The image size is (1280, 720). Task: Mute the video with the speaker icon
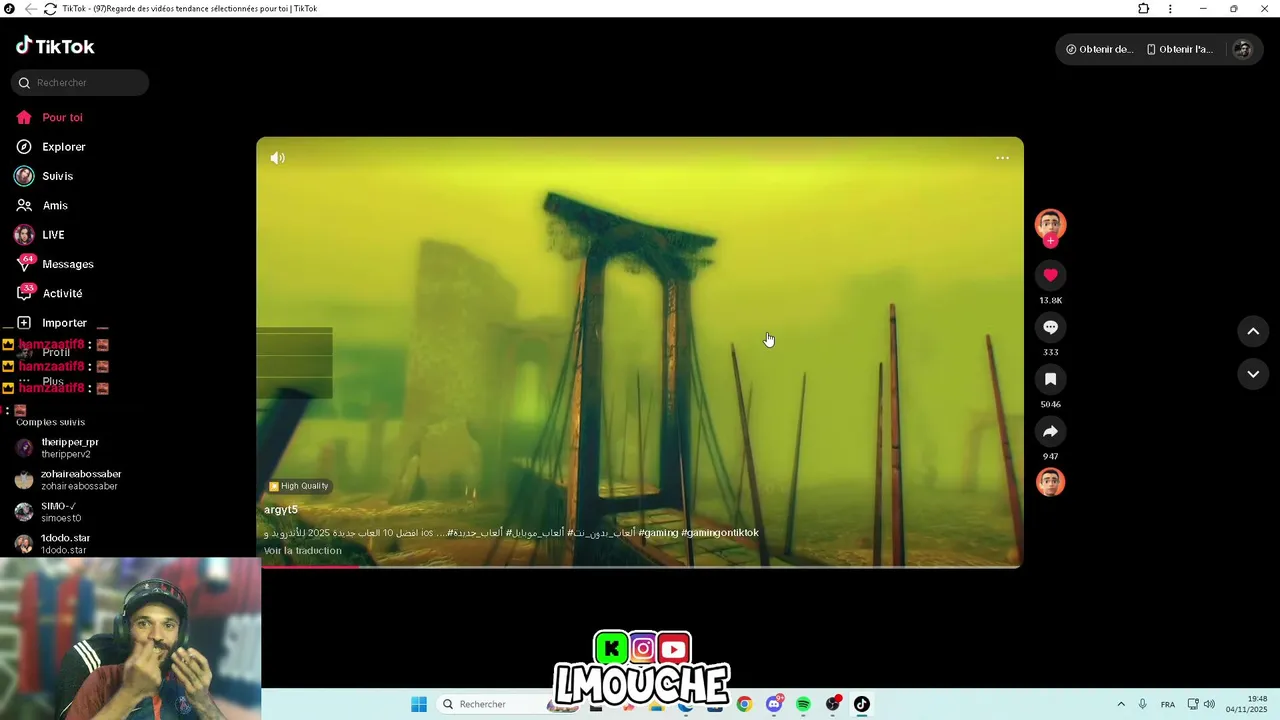[x=278, y=158]
